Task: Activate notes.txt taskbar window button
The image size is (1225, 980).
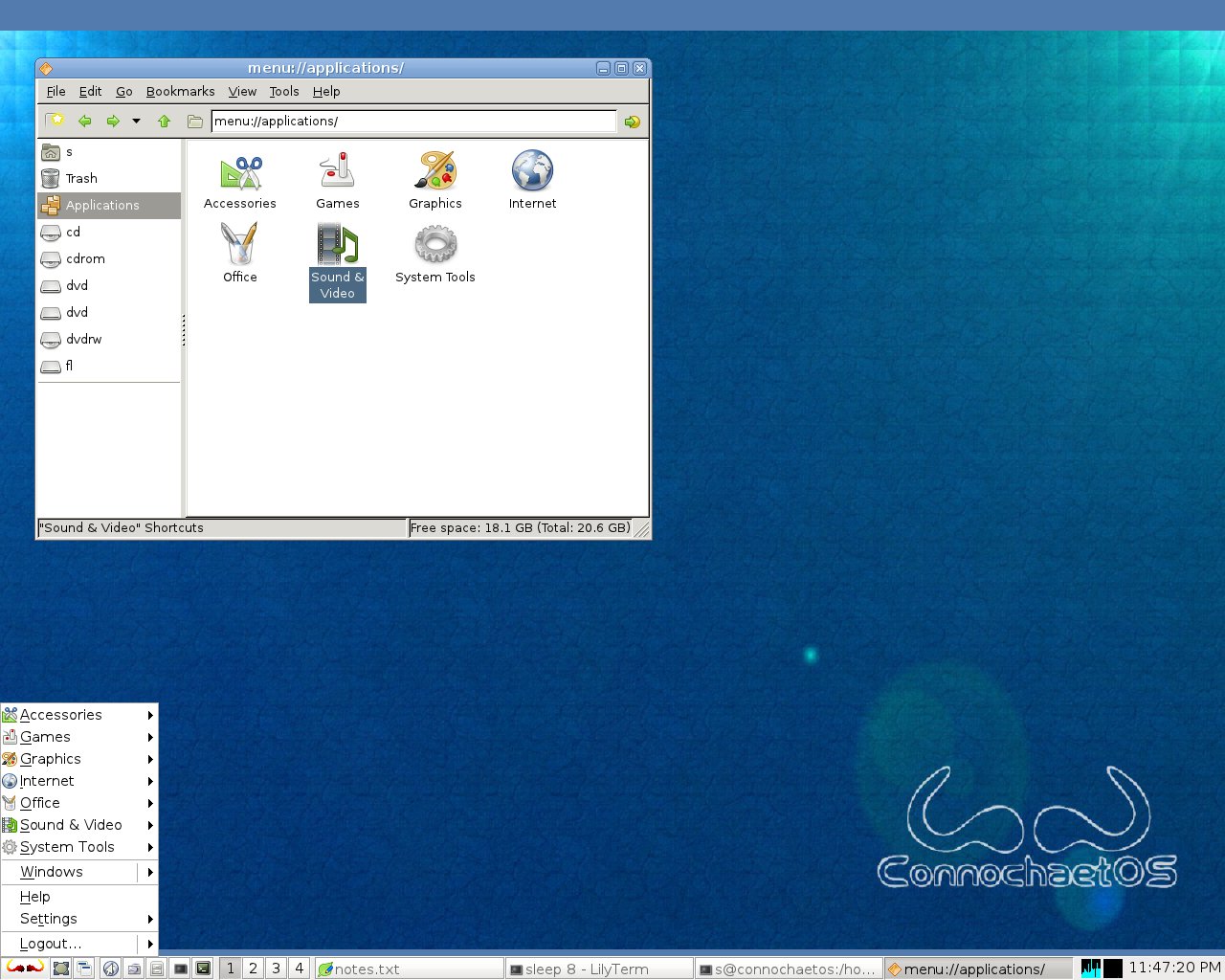Action: [x=409, y=969]
